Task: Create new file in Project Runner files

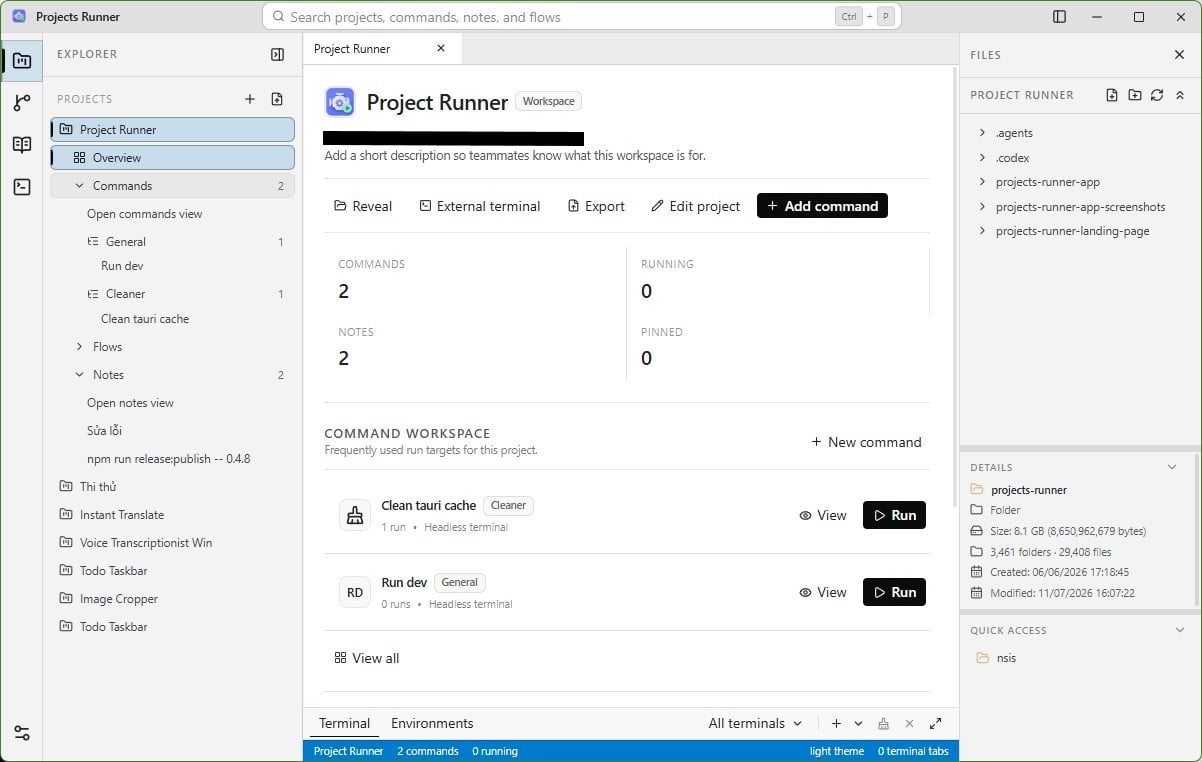Action: [x=1112, y=95]
